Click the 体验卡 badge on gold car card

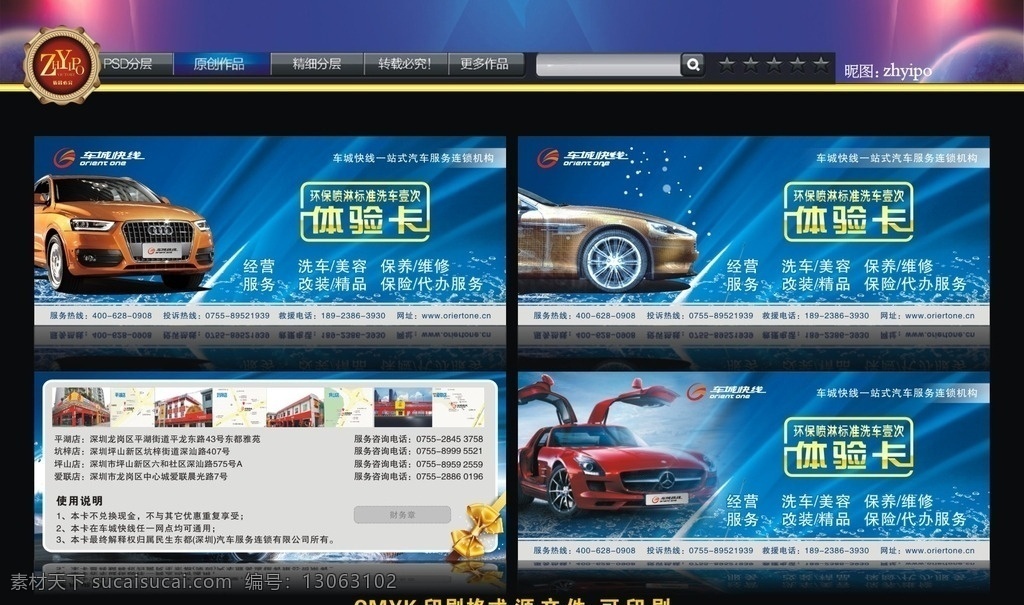848,212
